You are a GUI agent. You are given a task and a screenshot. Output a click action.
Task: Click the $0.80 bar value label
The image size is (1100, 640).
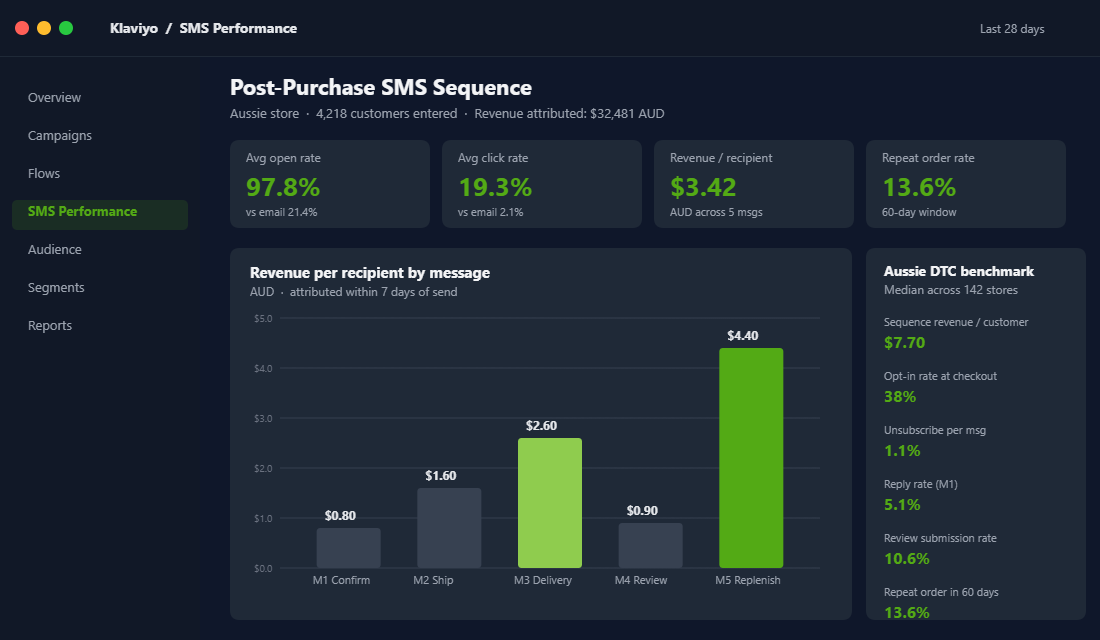[x=340, y=516]
